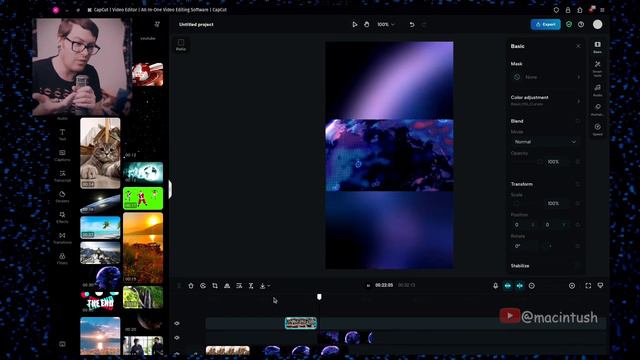Open the user profile avatar
Viewport: 640px width, 360px height.
click(x=598, y=24)
